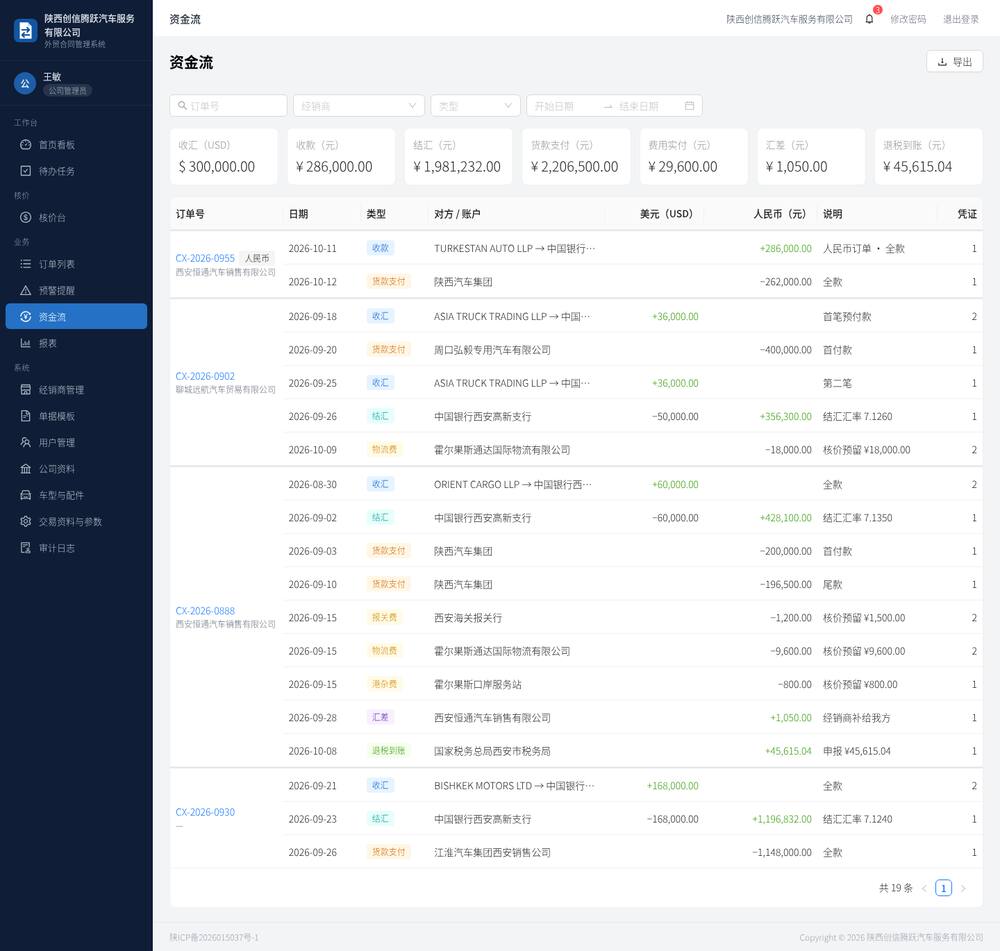Image resolution: width=1000 pixels, height=951 pixels.
Task: Click the 订单列表 list icon
Action: click(x=26, y=264)
